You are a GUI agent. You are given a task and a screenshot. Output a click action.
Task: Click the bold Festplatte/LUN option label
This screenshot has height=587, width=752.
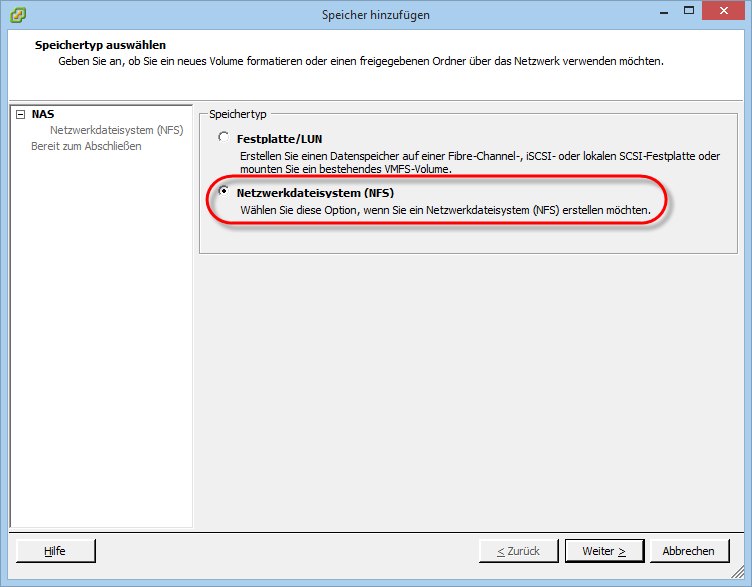(x=279, y=139)
